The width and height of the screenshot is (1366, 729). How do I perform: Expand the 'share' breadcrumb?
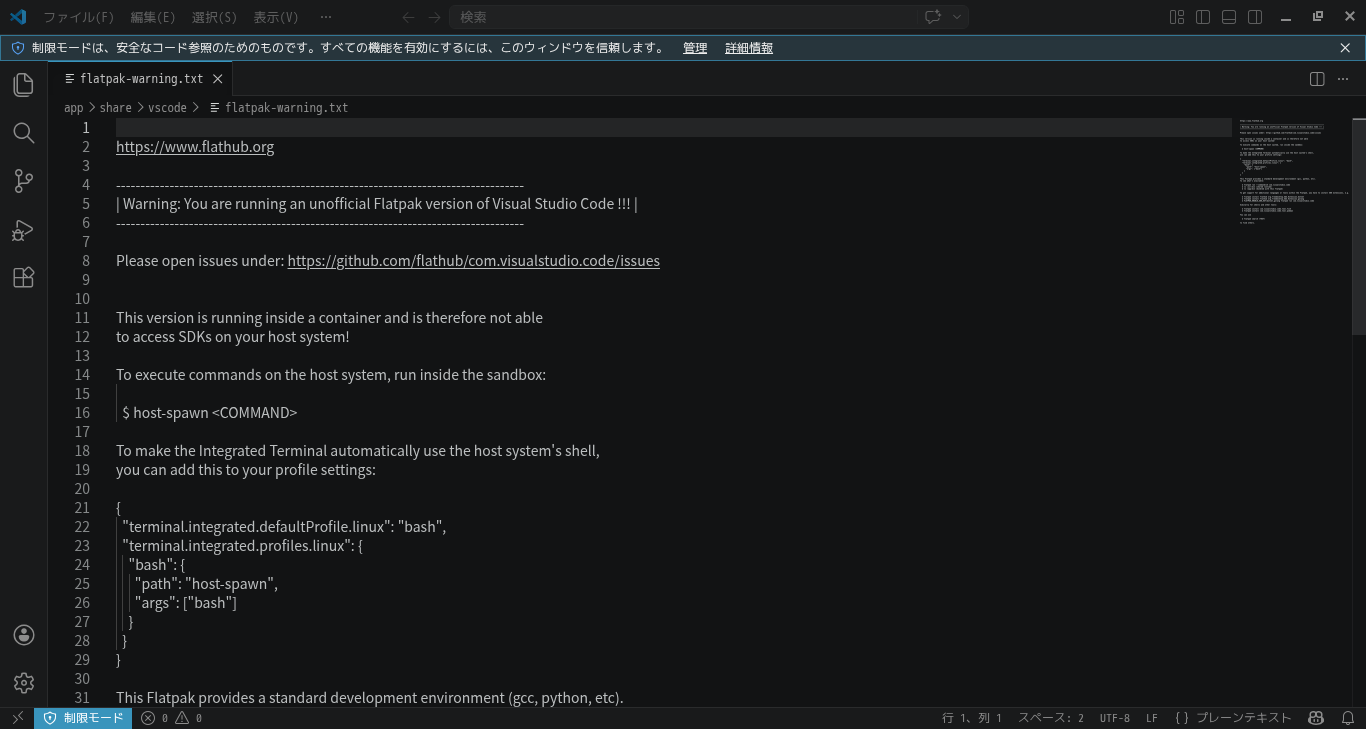115,108
